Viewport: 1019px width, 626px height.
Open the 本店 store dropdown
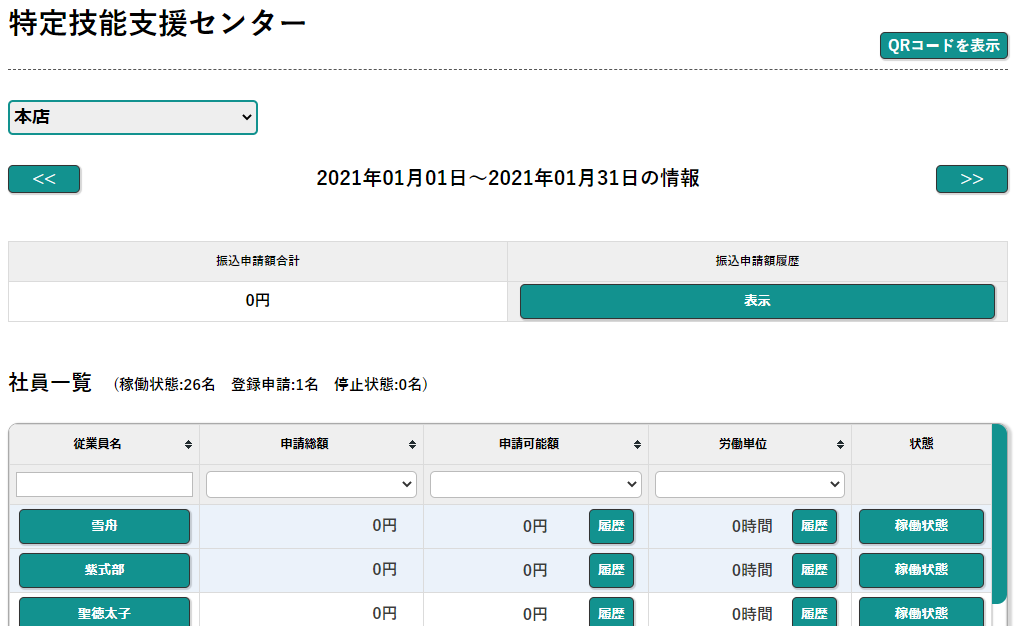point(133,117)
